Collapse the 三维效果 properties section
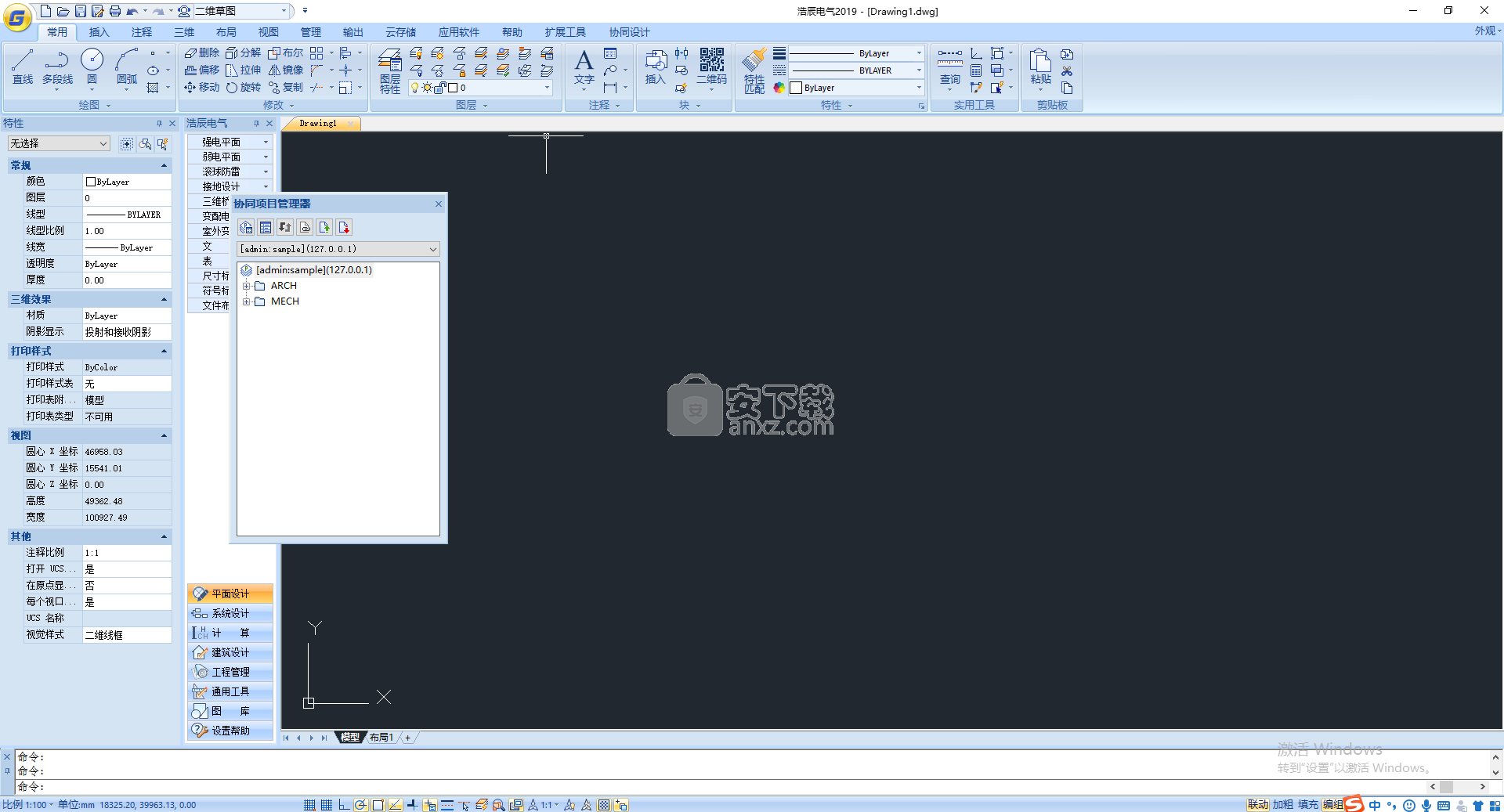 [x=164, y=299]
